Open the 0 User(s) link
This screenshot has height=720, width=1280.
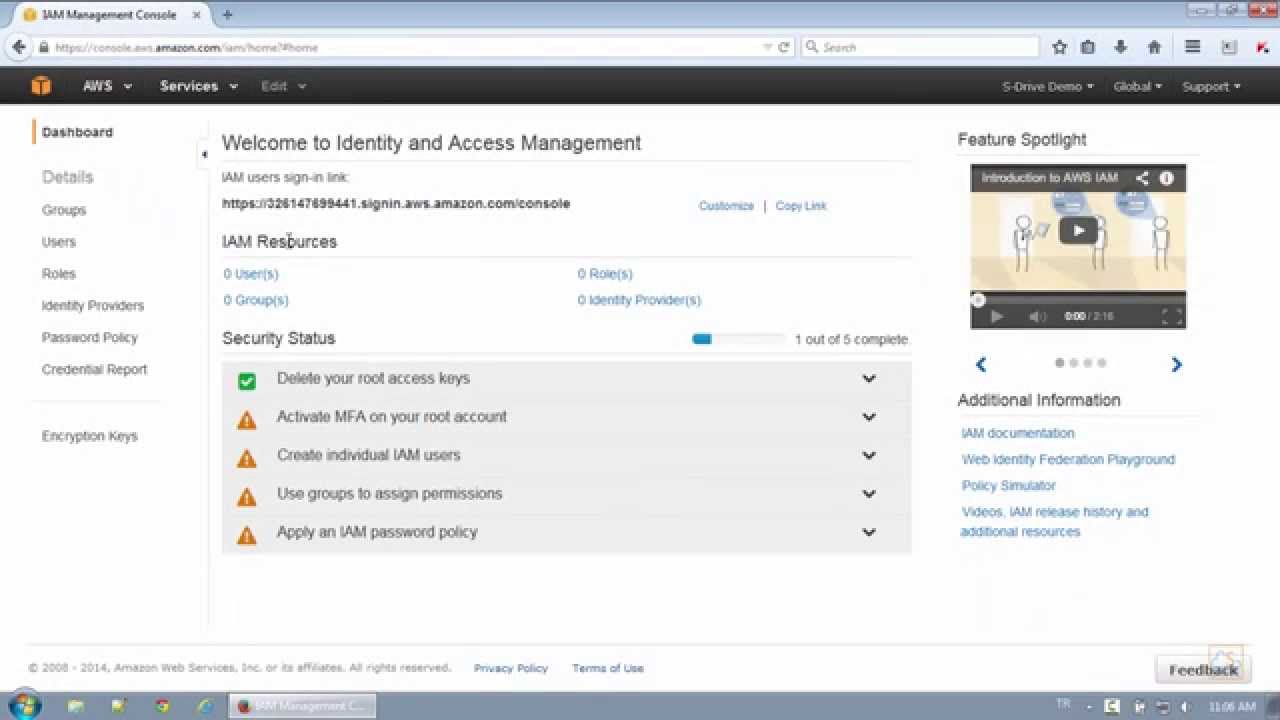[x=251, y=274]
